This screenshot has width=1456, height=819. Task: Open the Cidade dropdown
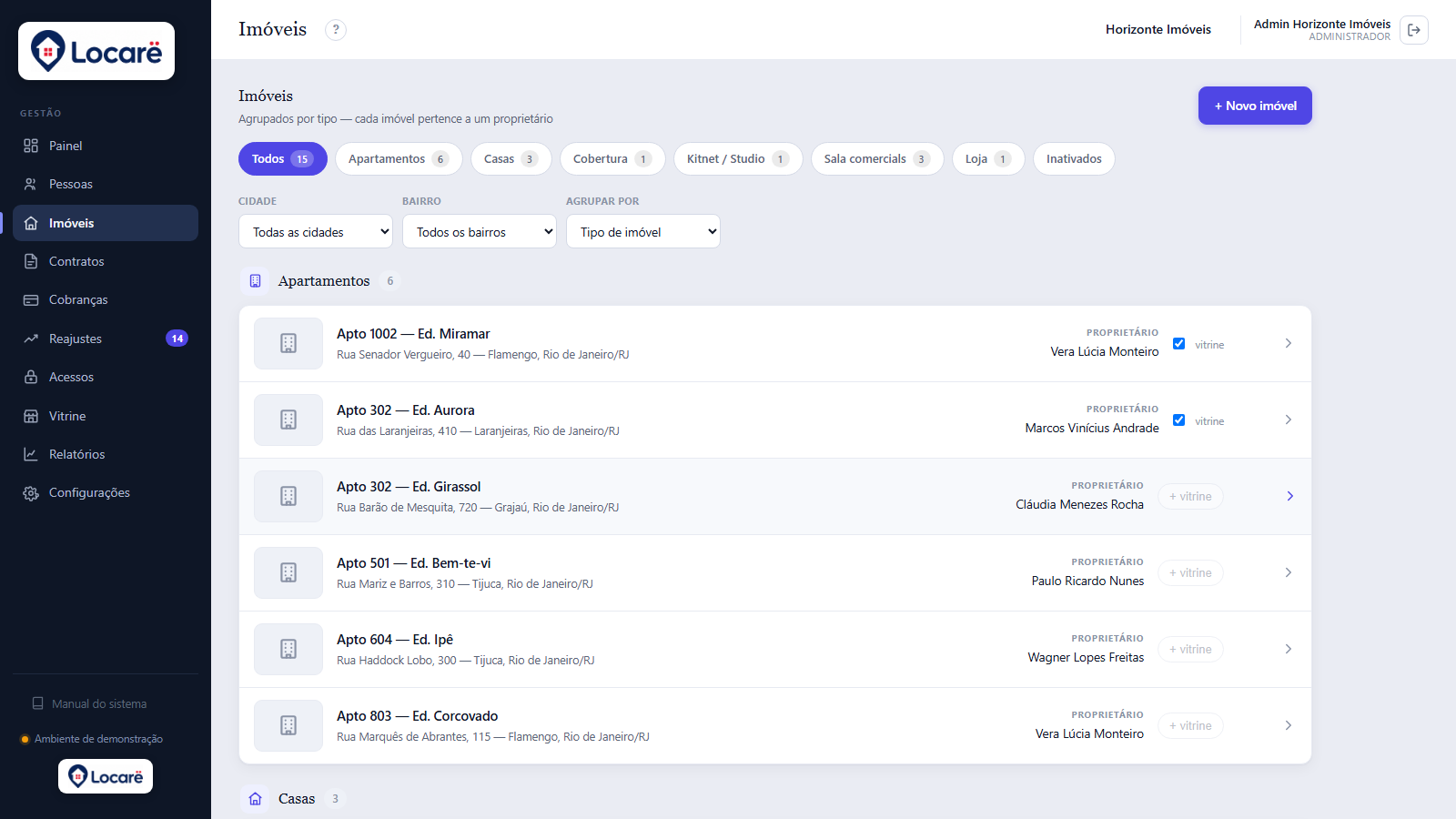(316, 231)
